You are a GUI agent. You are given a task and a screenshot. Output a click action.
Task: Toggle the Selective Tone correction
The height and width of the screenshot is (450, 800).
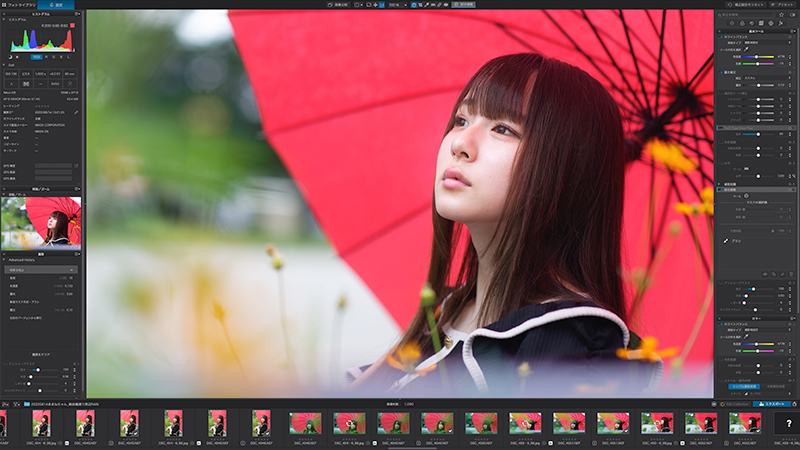720,93
